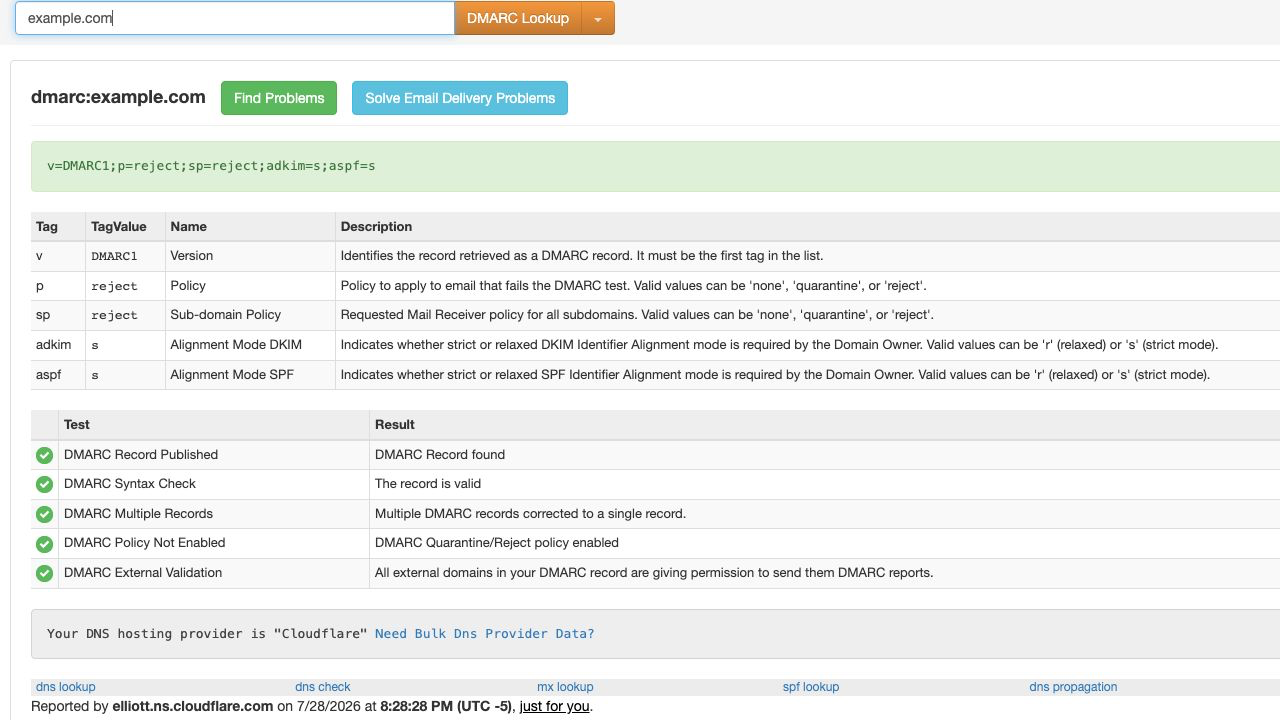Run the DMARC Lookup button
Screen dimensions: 1280x720
coord(518,18)
